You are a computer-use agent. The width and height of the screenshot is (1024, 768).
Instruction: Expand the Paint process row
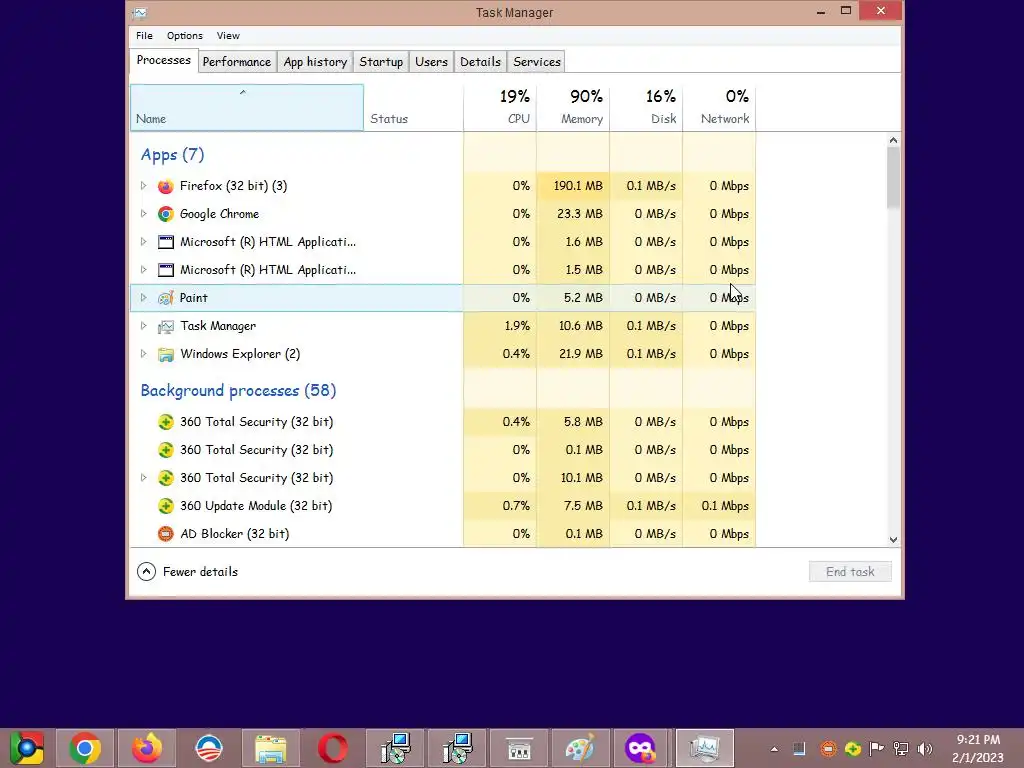144,298
